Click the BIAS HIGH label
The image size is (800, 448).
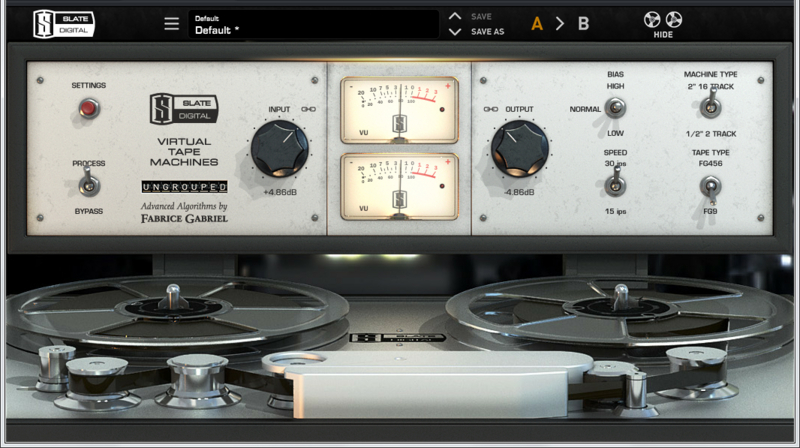tap(615, 86)
